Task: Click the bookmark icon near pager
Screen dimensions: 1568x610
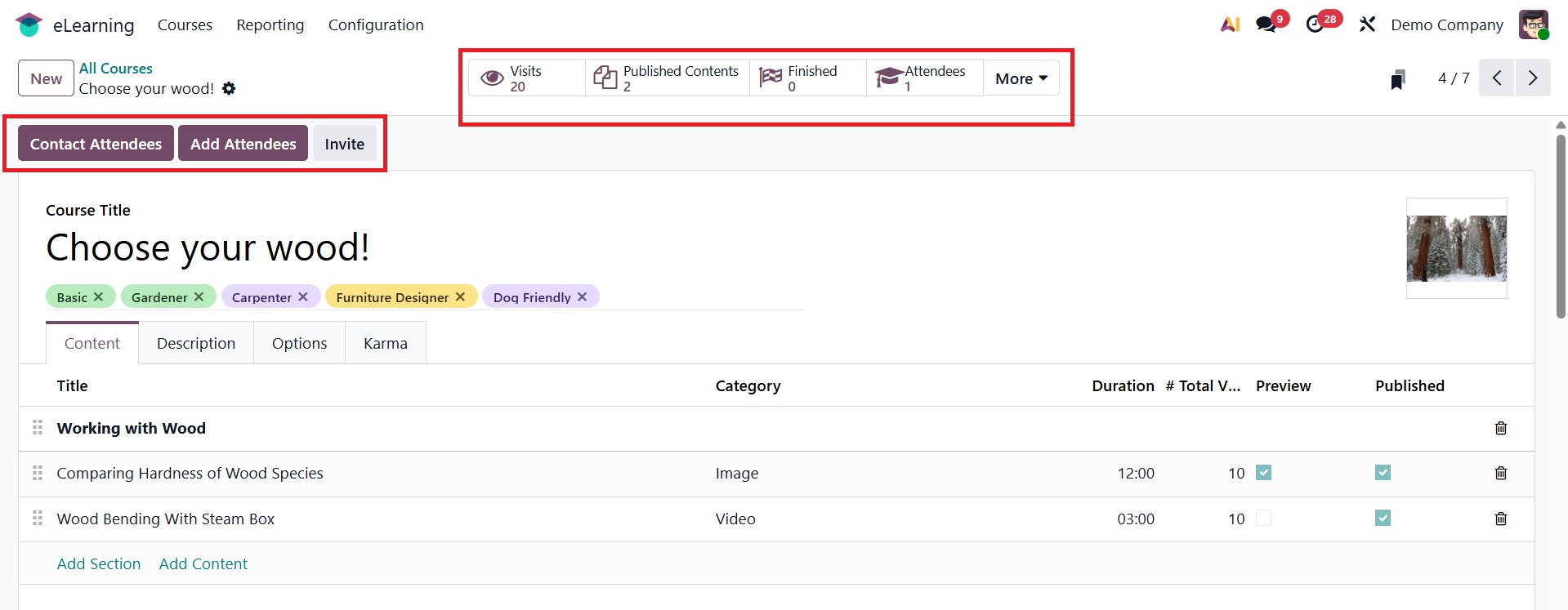Action: (1397, 79)
